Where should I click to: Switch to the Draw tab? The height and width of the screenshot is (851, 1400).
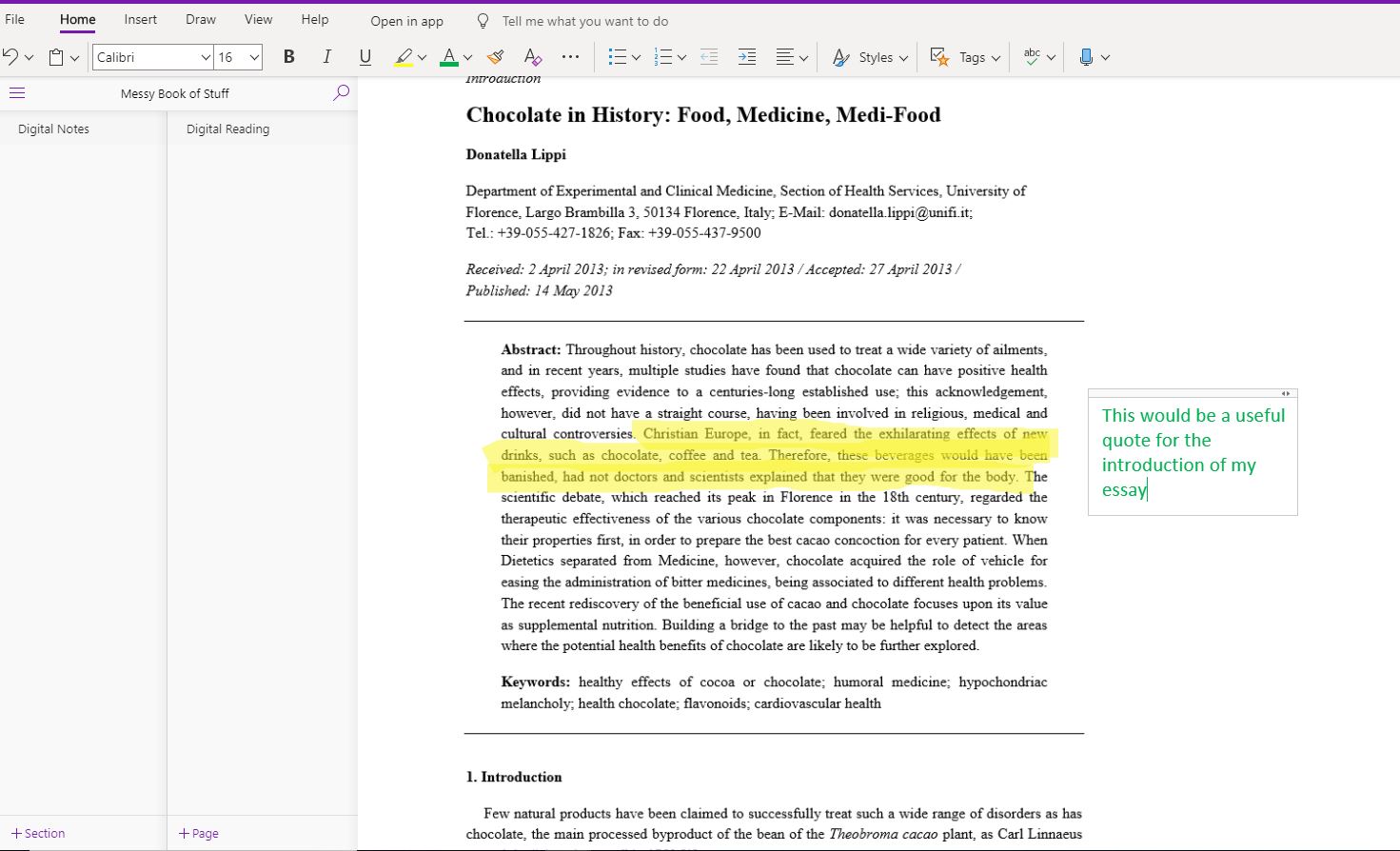201,19
